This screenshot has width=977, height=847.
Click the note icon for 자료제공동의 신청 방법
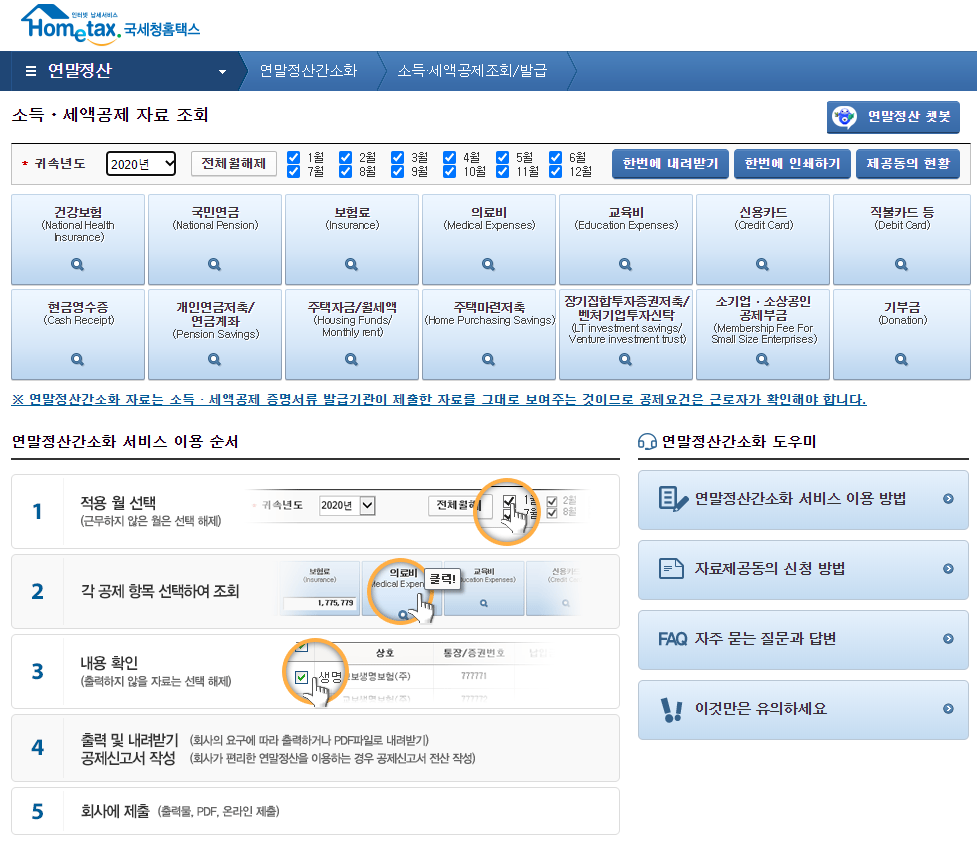pos(671,568)
